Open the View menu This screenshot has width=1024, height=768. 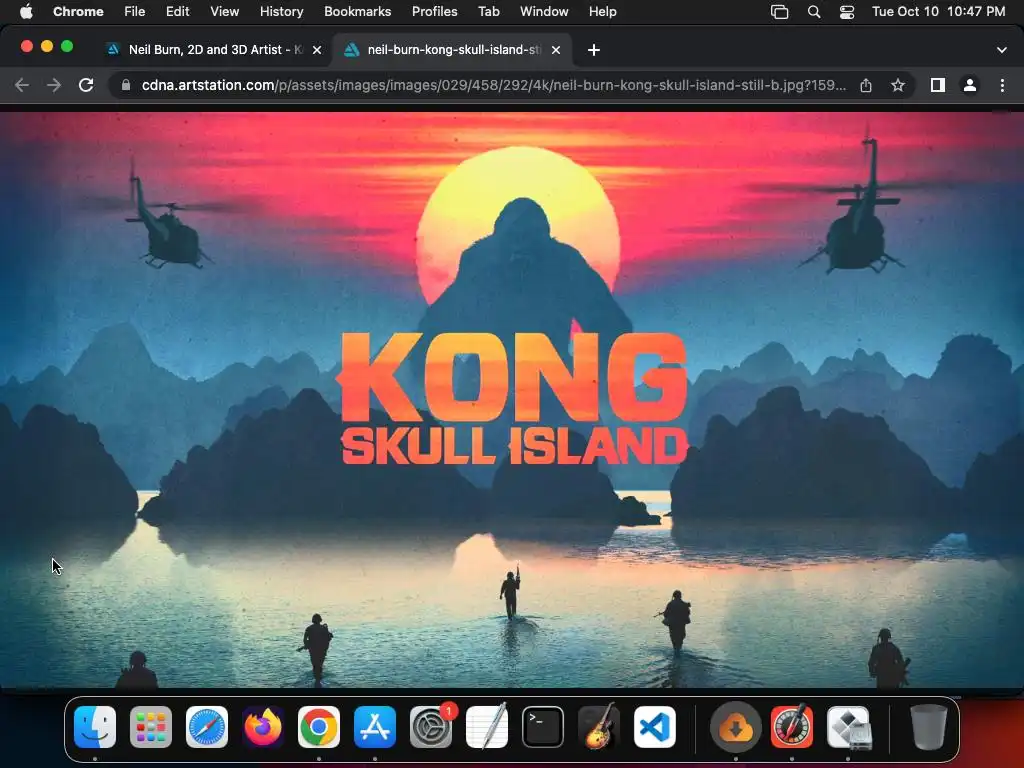click(x=225, y=12)
